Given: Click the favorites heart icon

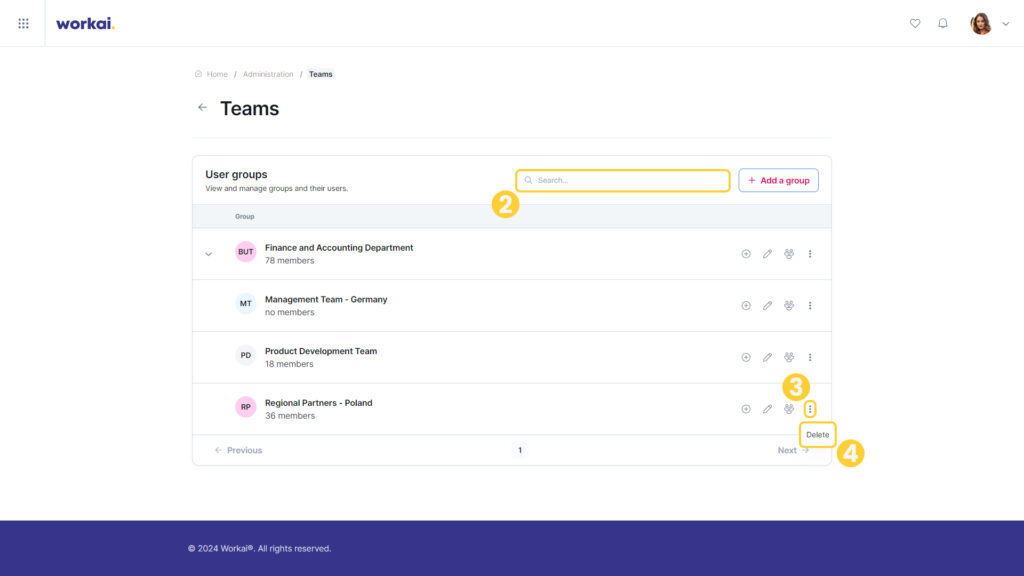Looking at the screenshot, I should point(915,24).
